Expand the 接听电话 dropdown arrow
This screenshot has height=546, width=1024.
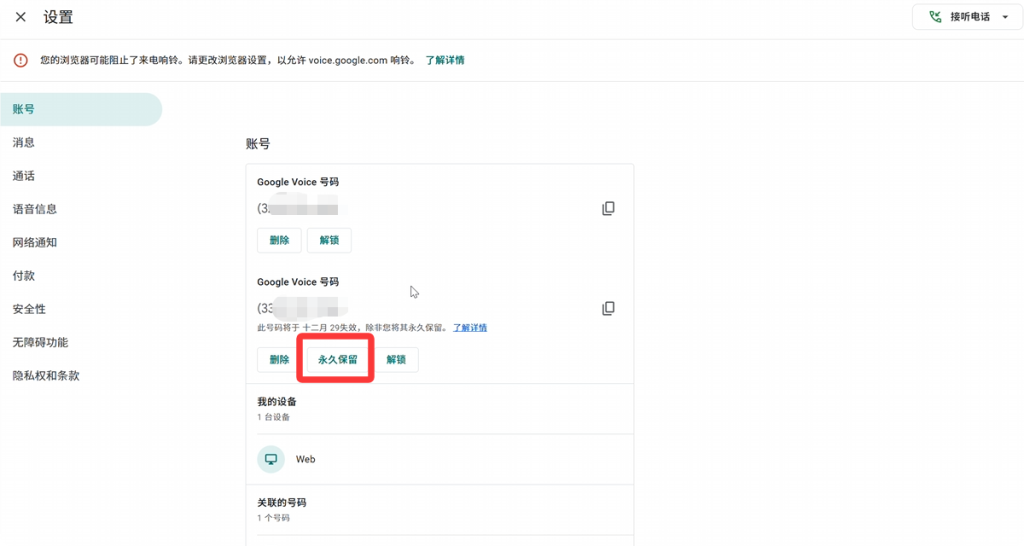pos(1004,17)
